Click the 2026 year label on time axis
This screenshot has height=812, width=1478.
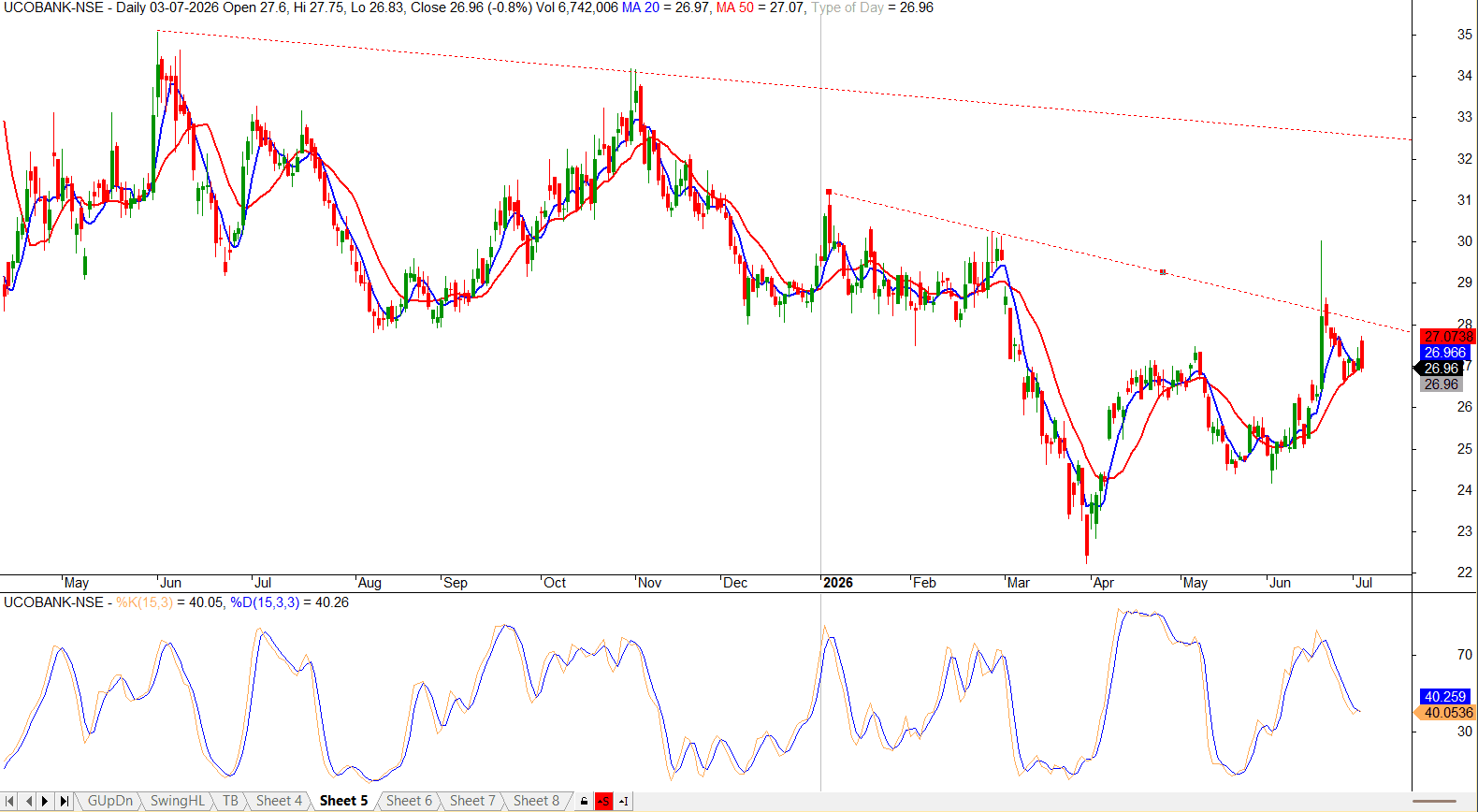pyautogui.click(x=837, y=583)
